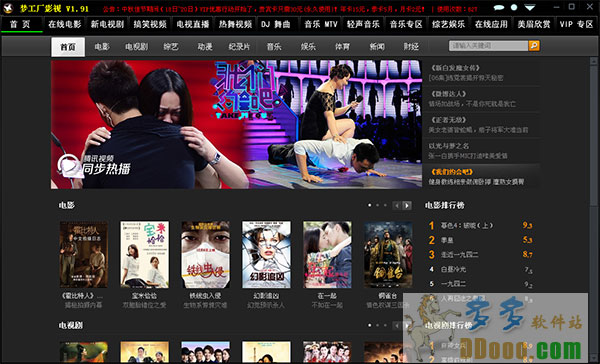
Task: Open the 音乐 sub-navigation category
Action: click(x=274, y=47)
